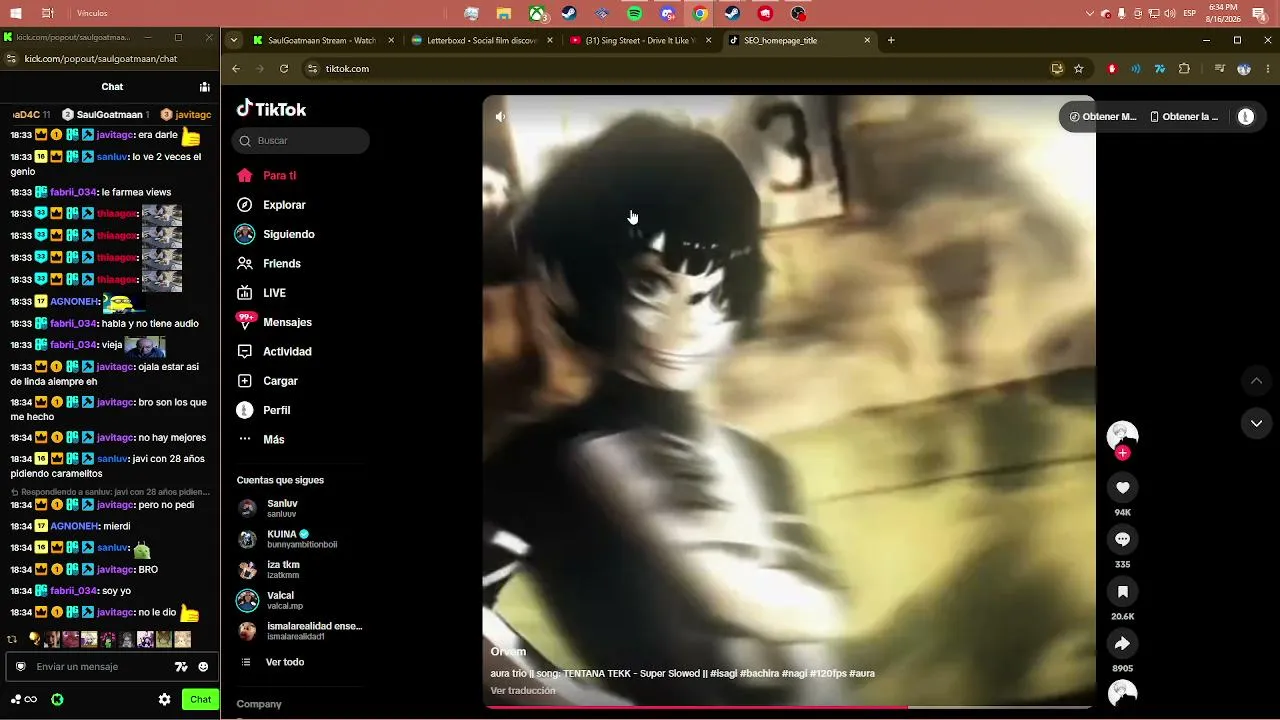Switch to the SaulGoatmaan Stream tab
Image resolution: width=1280 pixels, height=720 pixels.
(x=322, y=41)
